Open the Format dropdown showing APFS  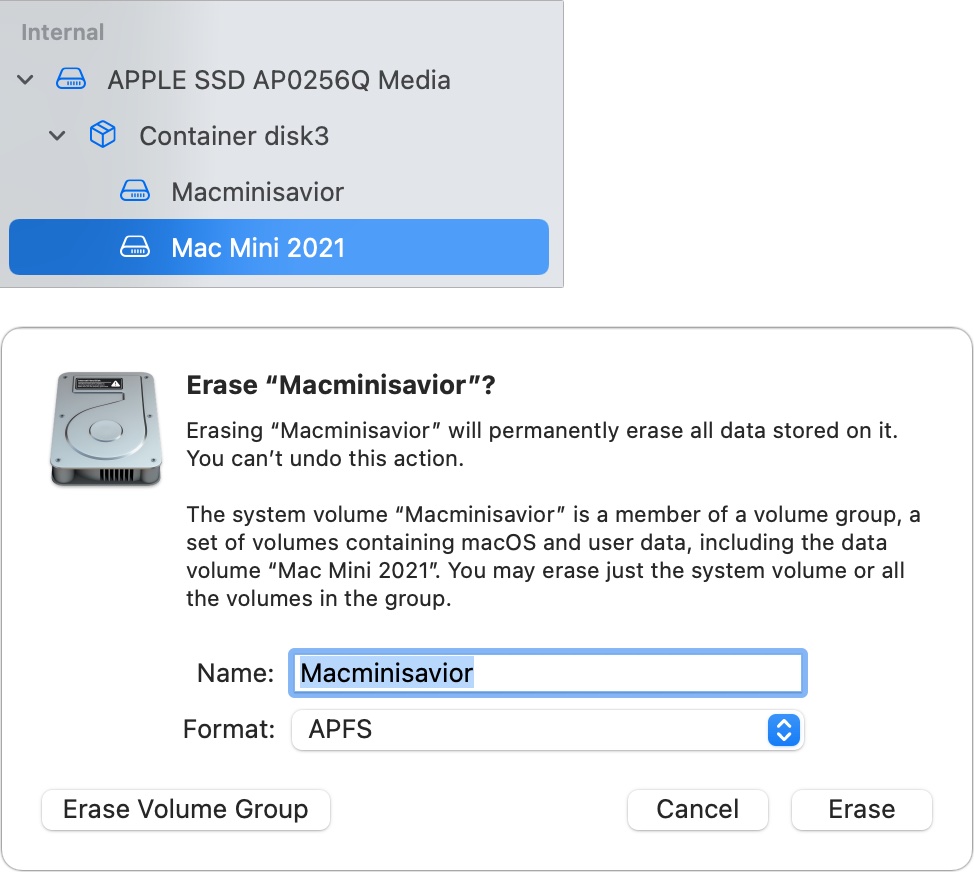(x=547, y=730)
